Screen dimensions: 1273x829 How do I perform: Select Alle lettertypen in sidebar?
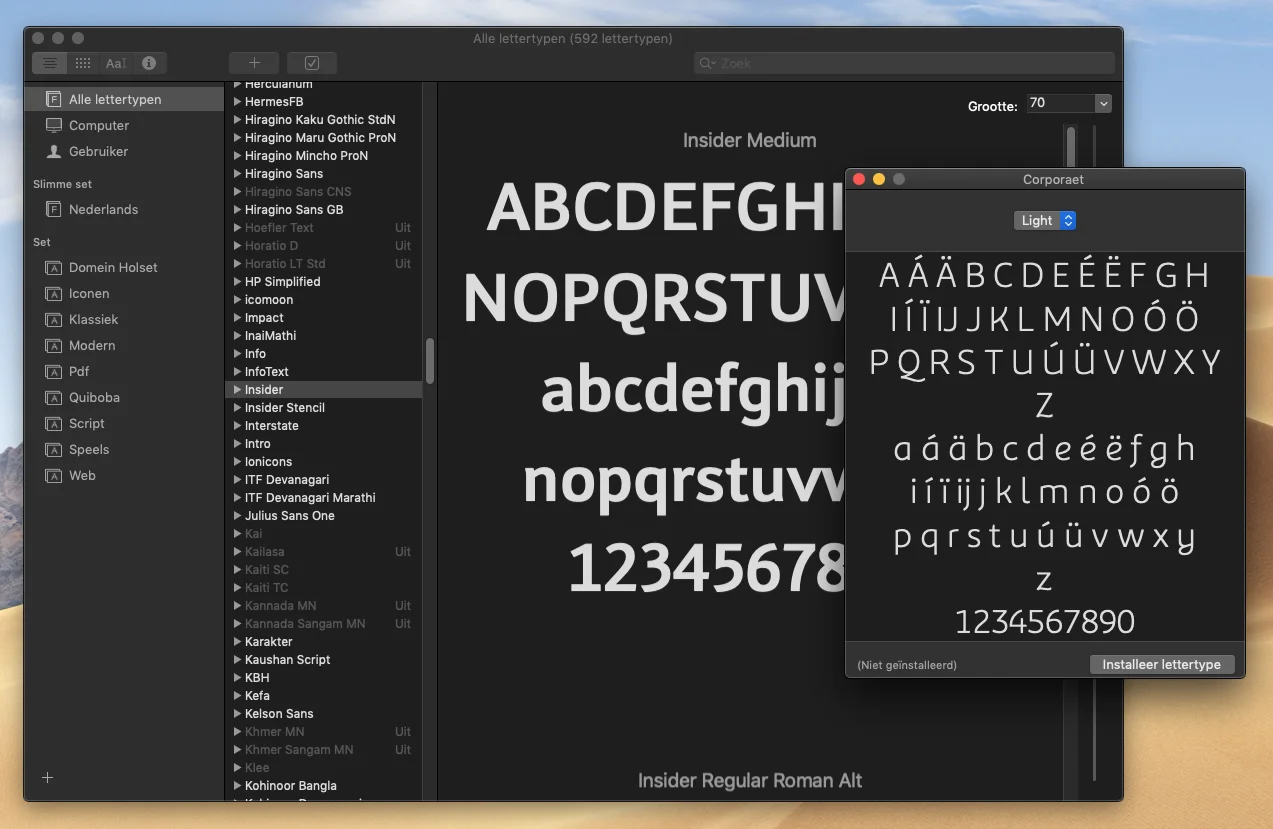pos(124,99)
